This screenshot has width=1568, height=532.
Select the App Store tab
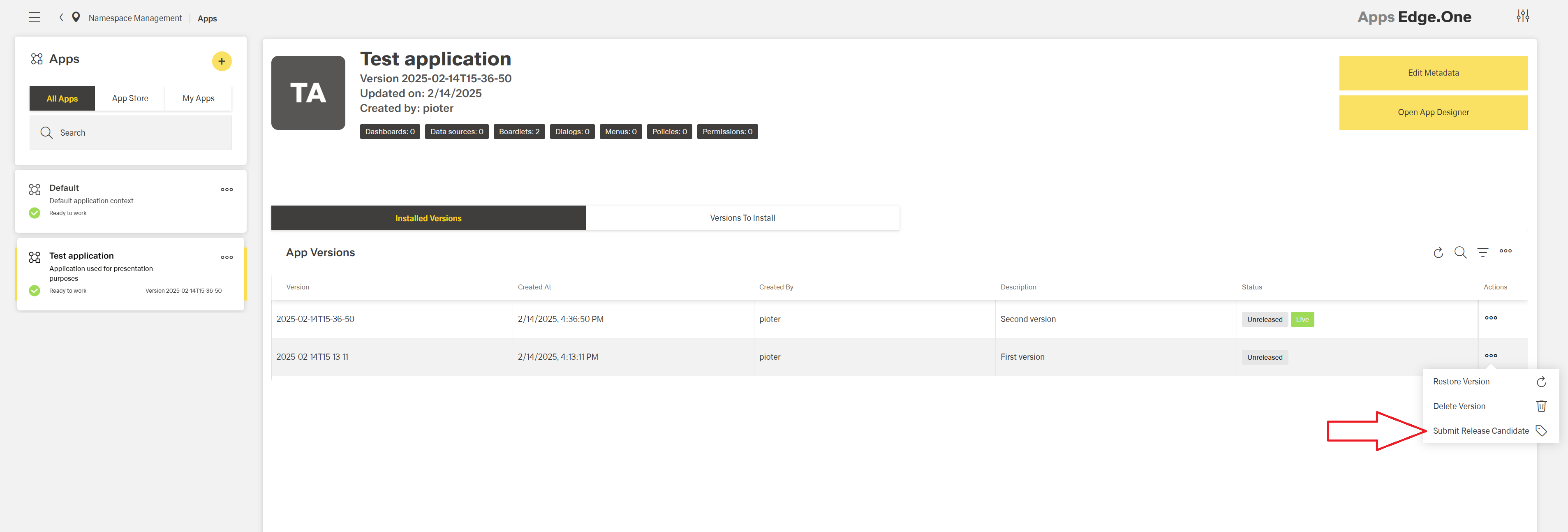click(x=130, y=98)
